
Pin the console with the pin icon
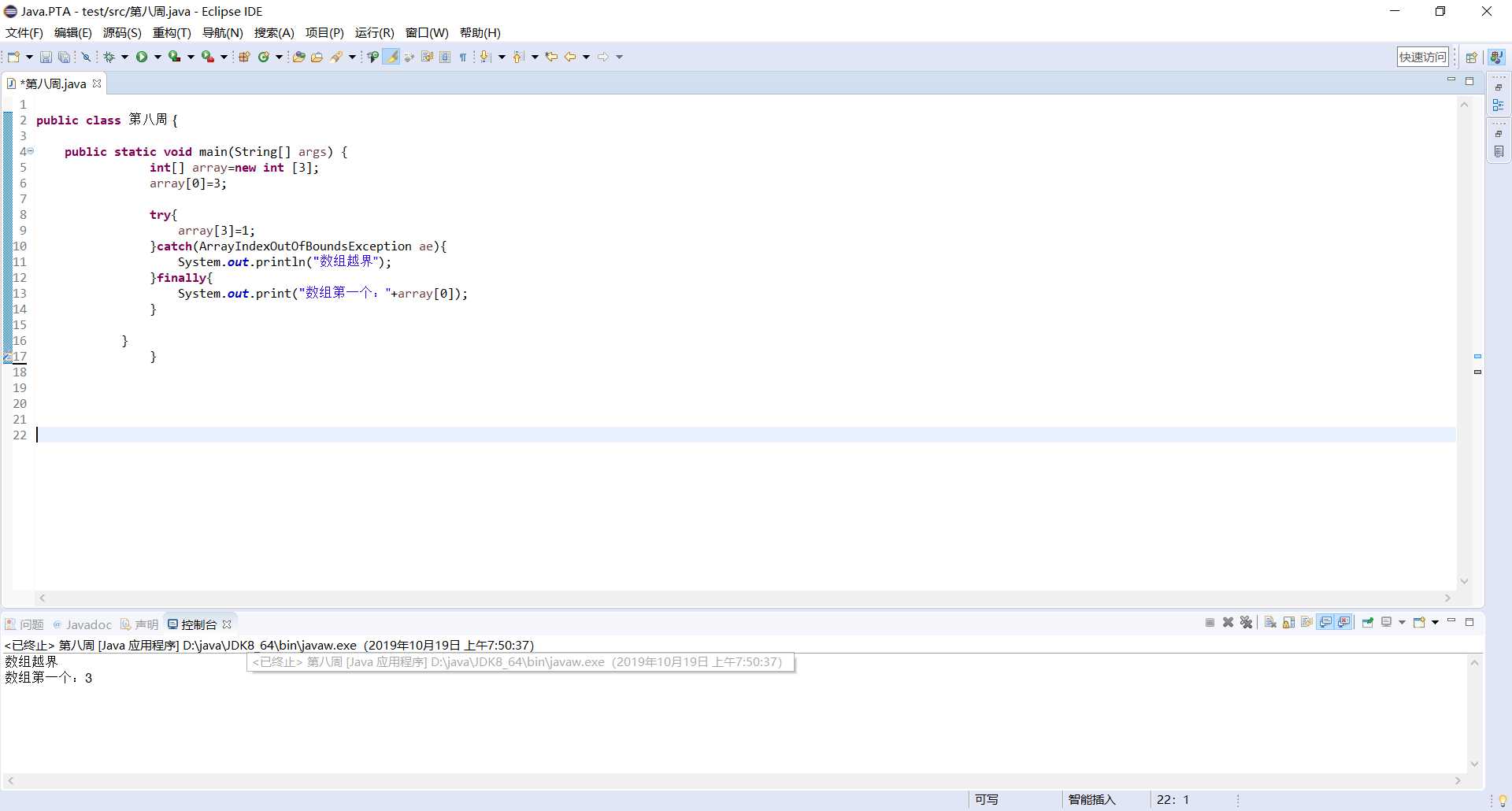coord(1367,623)
